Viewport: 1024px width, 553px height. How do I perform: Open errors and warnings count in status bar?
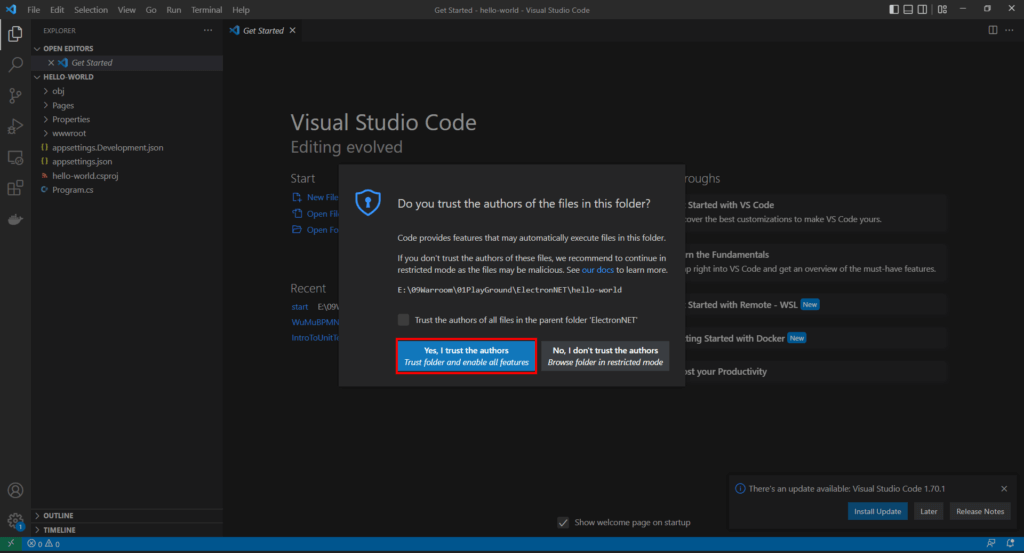click(x=44, y=543)
